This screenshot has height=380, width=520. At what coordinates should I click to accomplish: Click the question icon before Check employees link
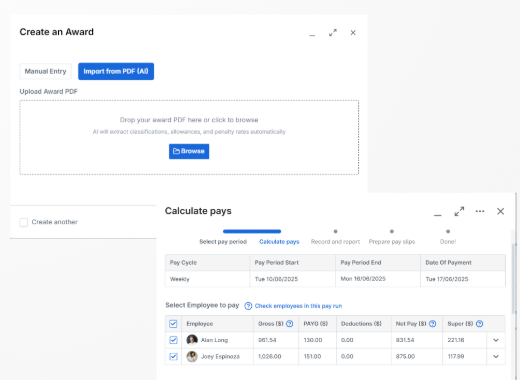click(248, 306)
